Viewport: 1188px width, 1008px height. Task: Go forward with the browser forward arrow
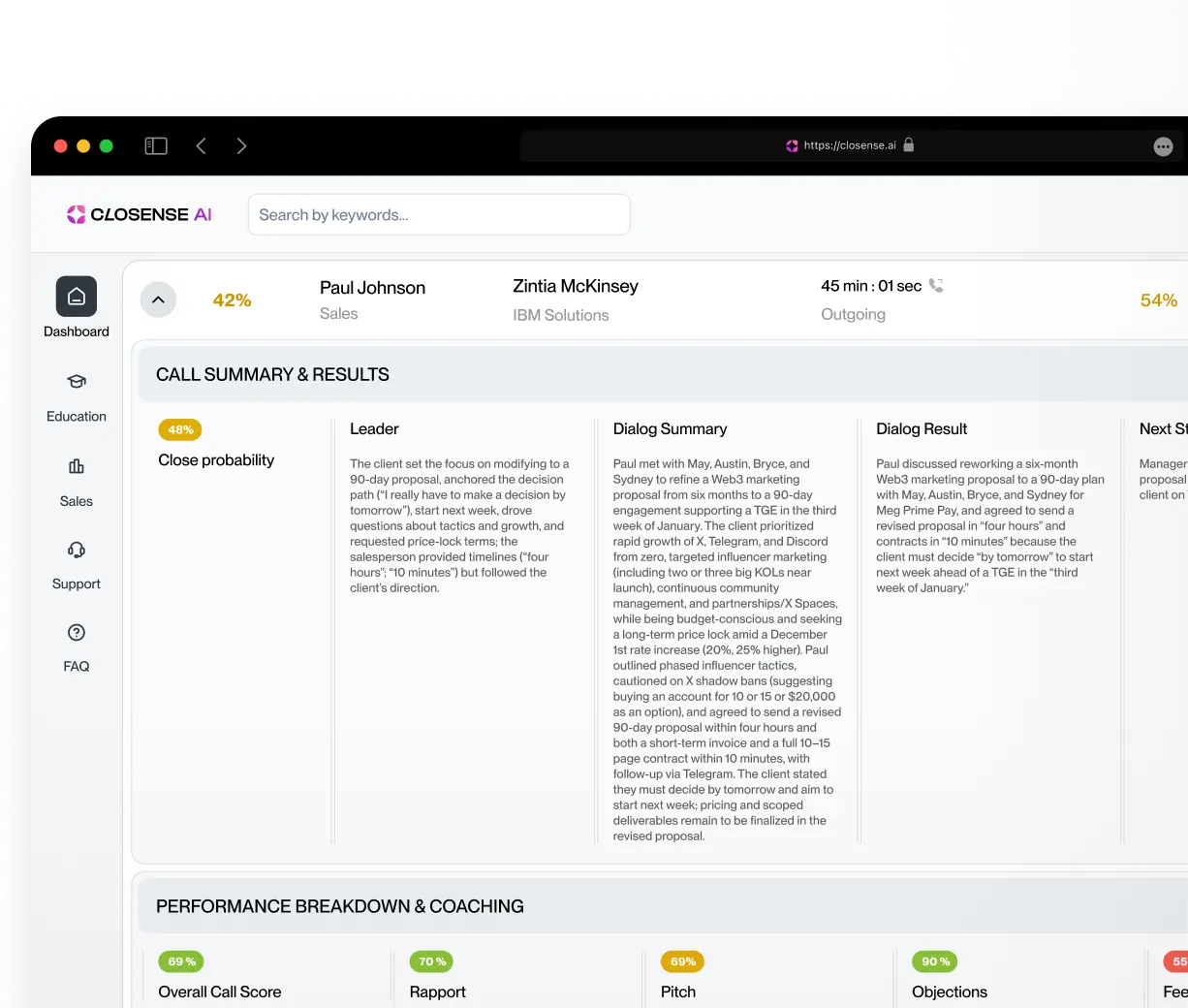pyautogui.click(x=241, y=146)
